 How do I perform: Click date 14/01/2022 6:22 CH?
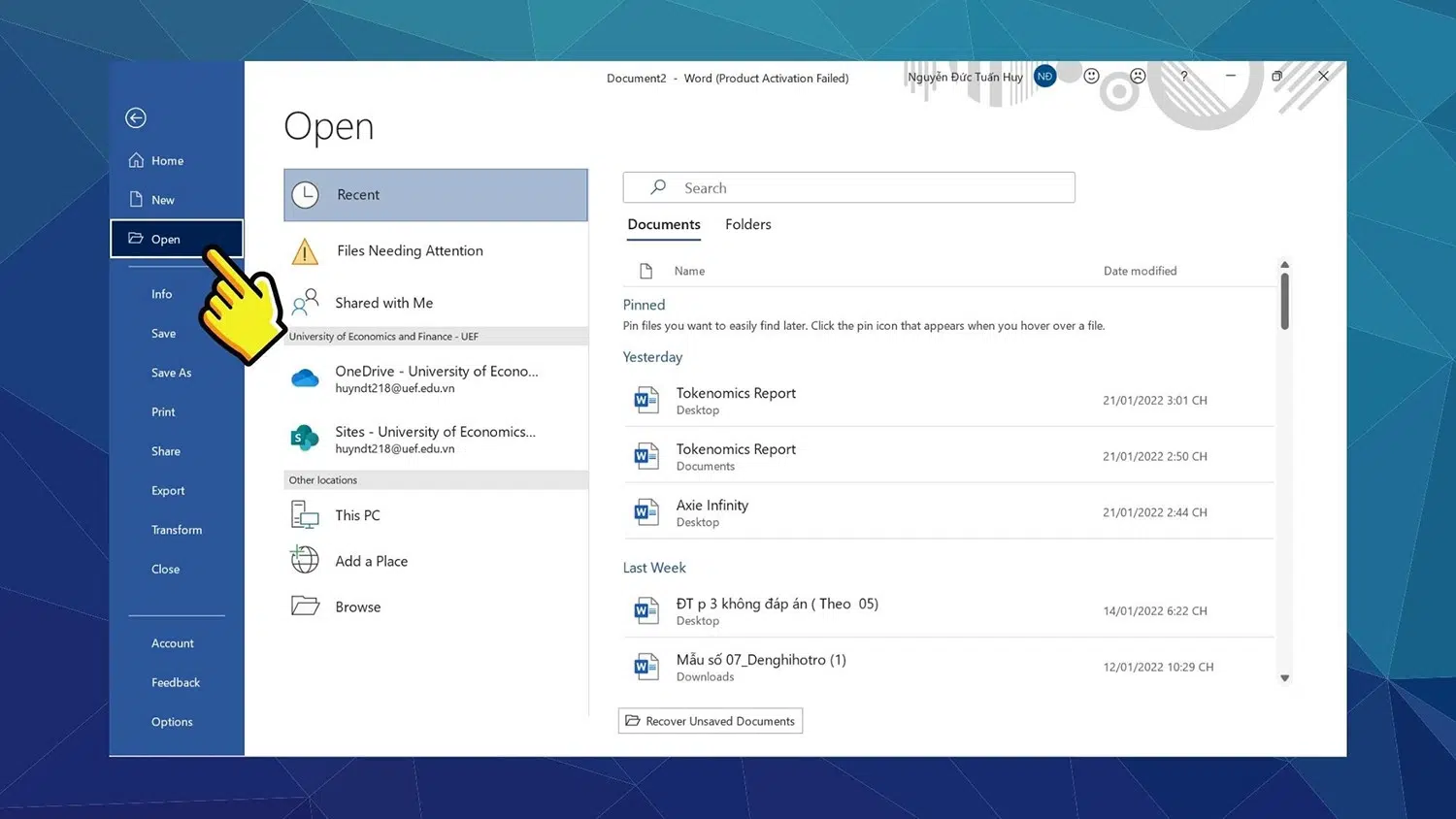[x=1155, y=611]
